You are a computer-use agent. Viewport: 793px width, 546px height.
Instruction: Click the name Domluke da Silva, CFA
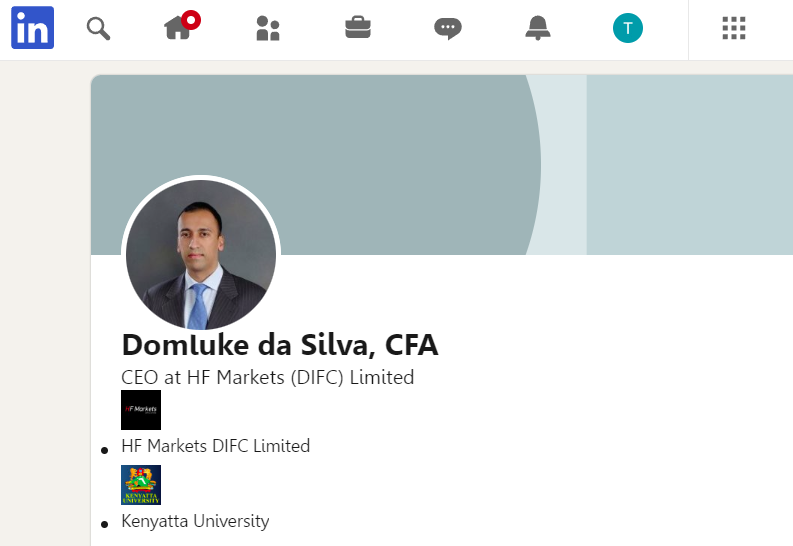coord(280,345)
